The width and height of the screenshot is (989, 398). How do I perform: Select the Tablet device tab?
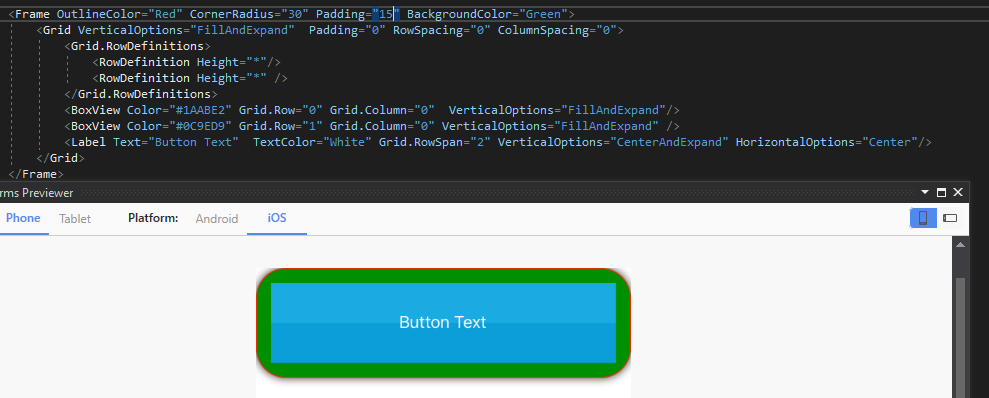click(75, 219)
